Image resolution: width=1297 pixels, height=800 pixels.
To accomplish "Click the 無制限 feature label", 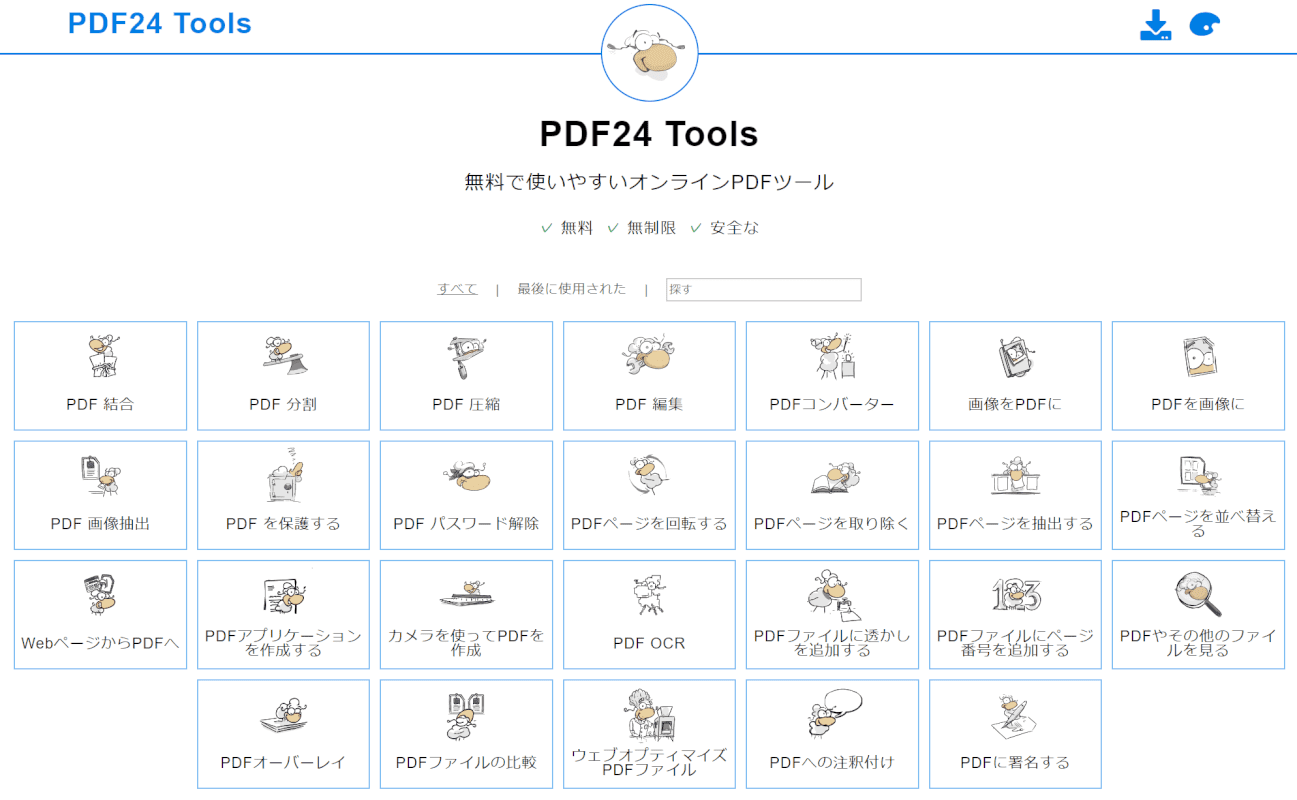I will click(x=651, y=228).
